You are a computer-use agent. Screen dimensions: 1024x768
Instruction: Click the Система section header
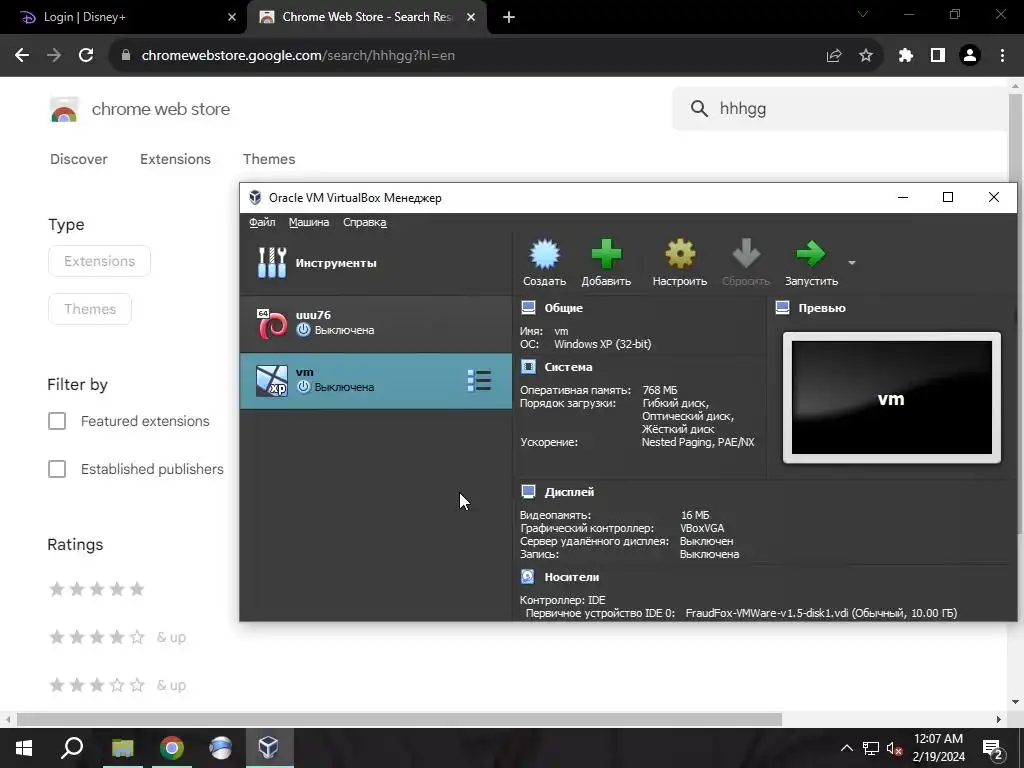pos(568,367)
